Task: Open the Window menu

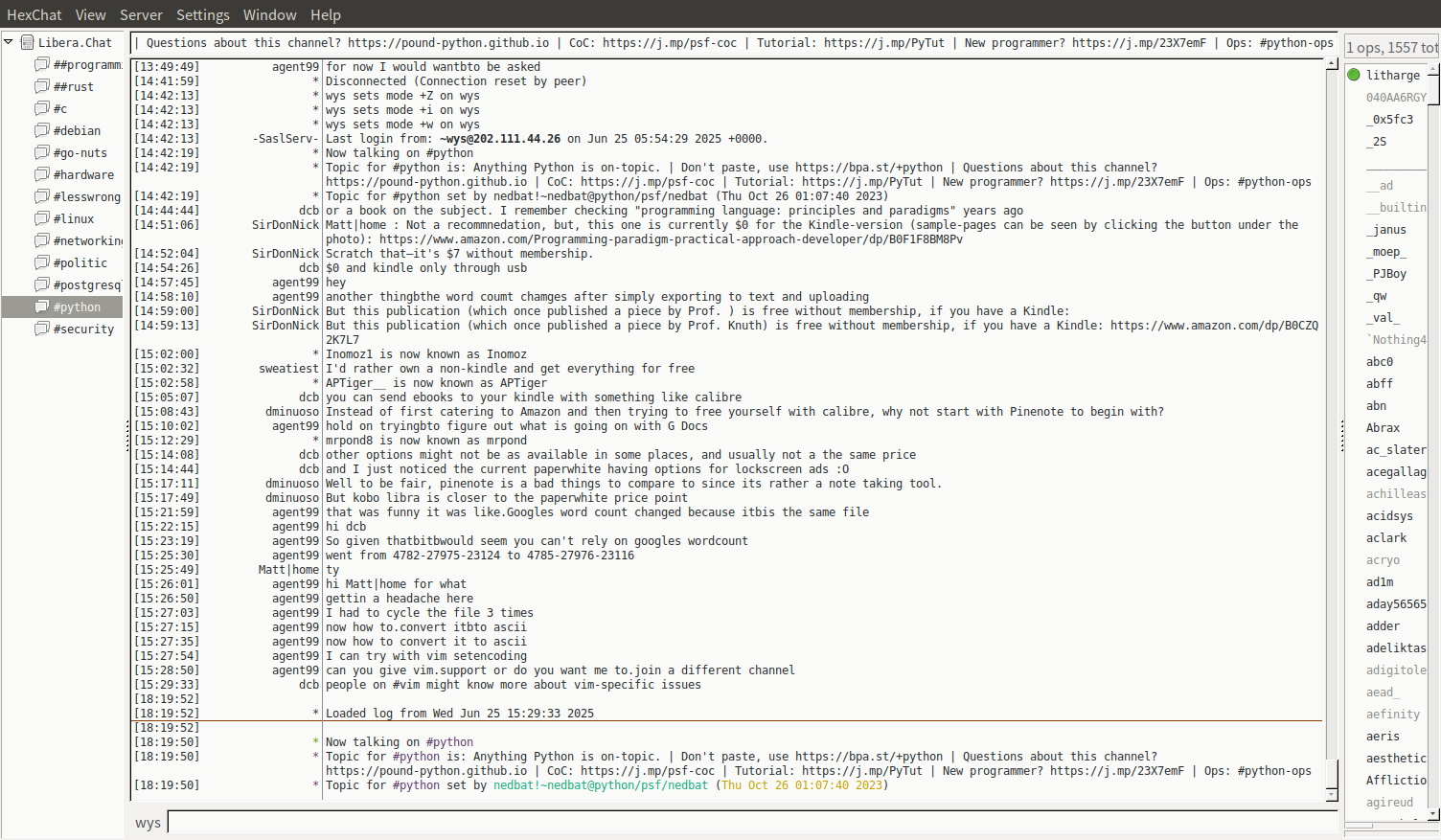Action: [270, 14]
